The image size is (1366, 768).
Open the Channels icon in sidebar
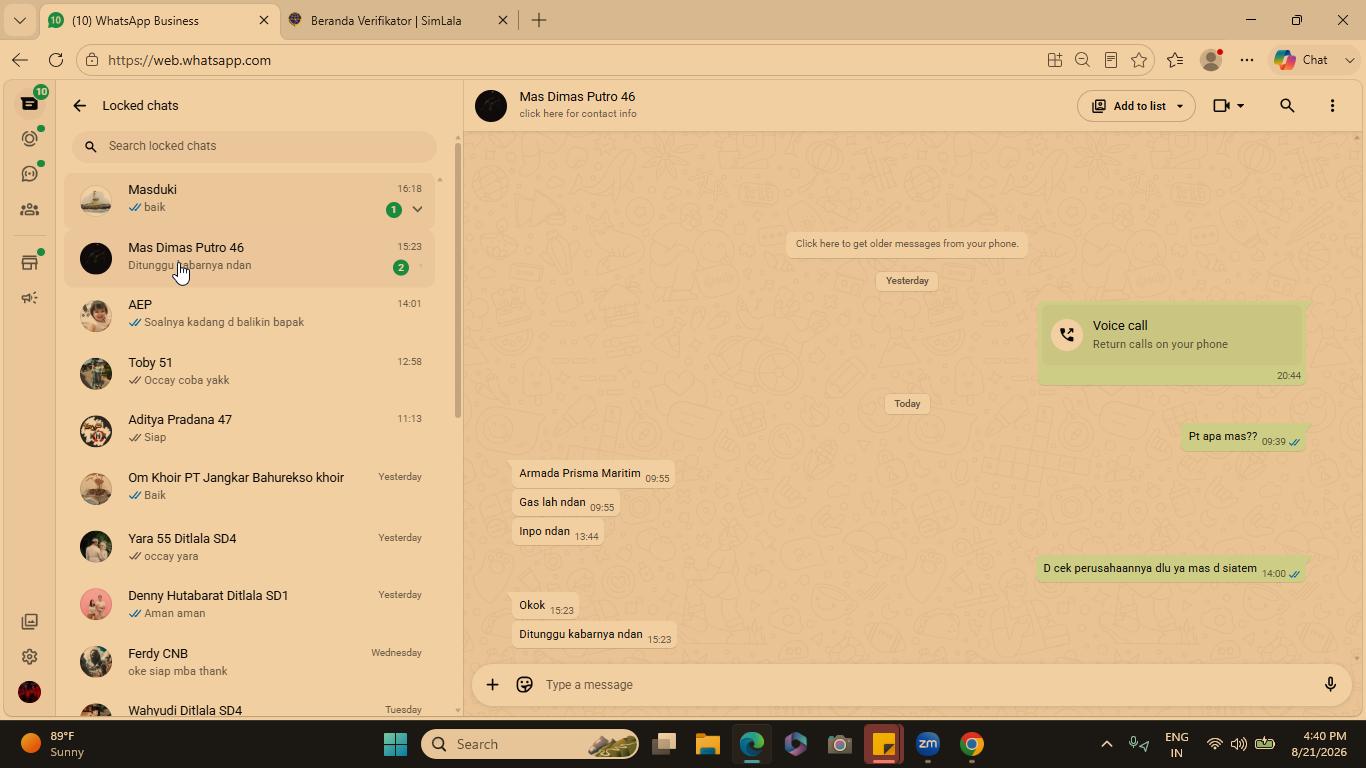30,174
